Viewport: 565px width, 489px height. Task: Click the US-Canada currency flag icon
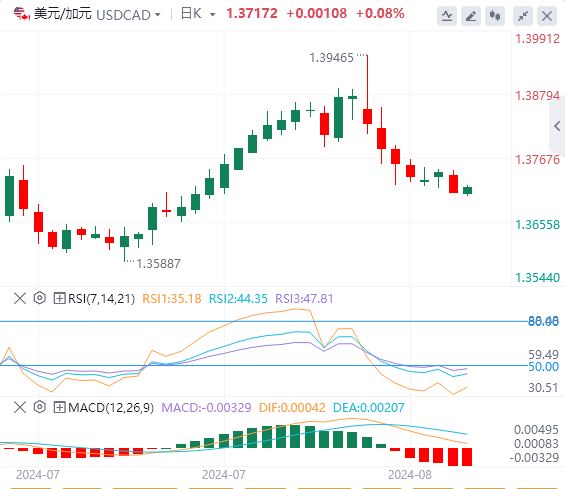tap(22, 14)
